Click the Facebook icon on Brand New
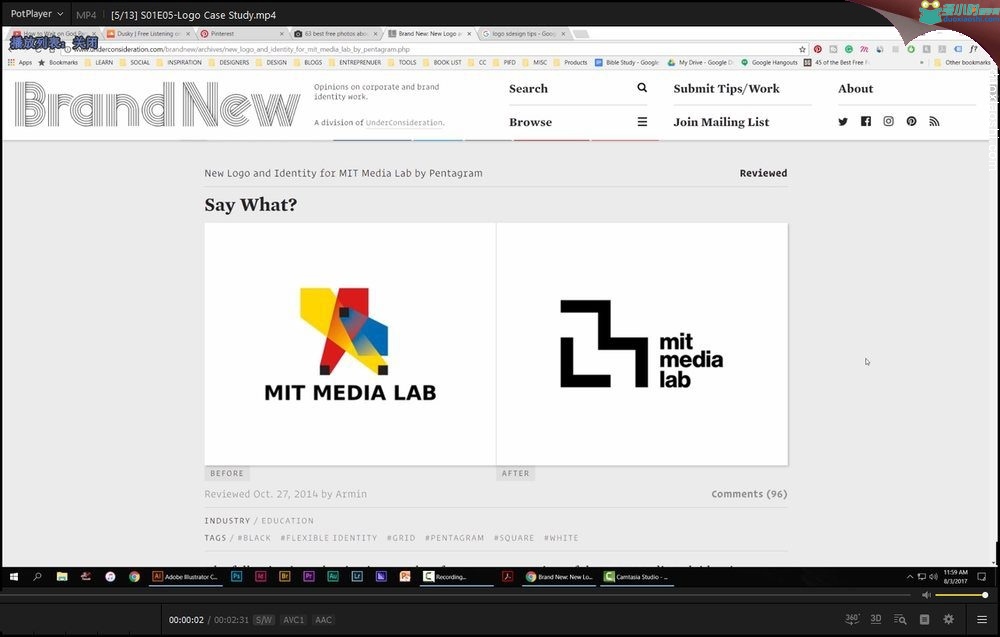 point(865,121)
